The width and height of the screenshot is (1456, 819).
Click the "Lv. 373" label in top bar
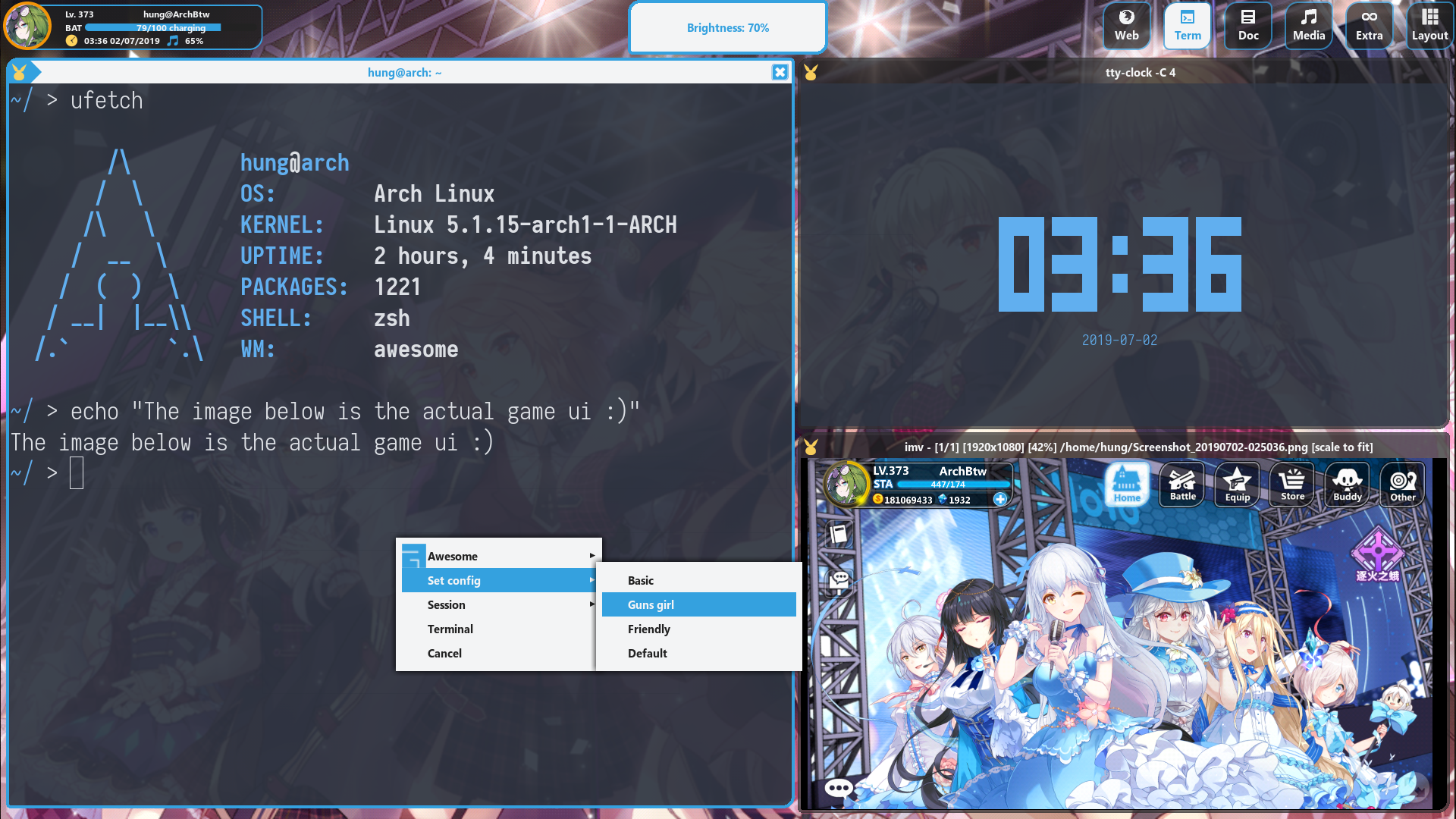coord(80,14)
